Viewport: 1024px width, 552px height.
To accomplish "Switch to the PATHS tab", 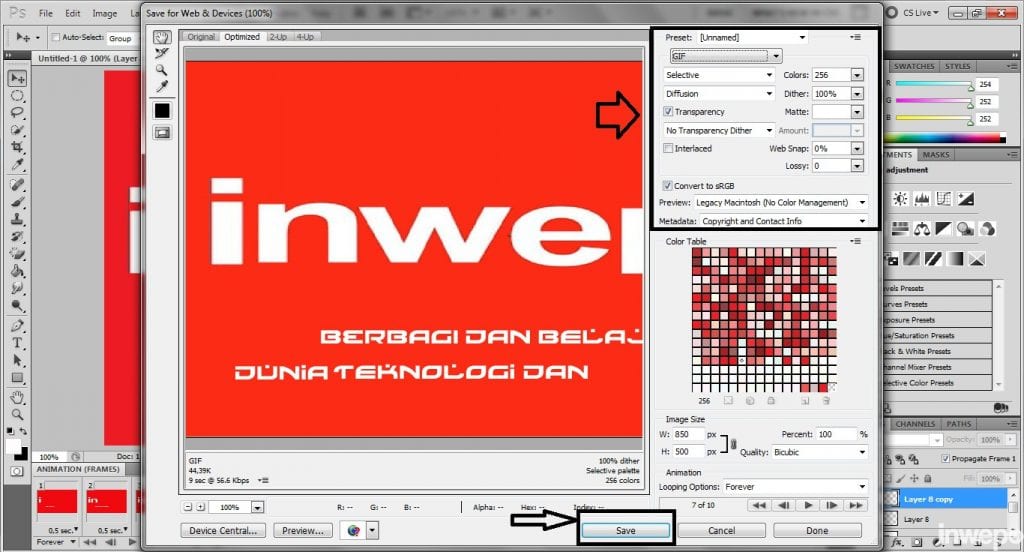I will pos(958,424).
